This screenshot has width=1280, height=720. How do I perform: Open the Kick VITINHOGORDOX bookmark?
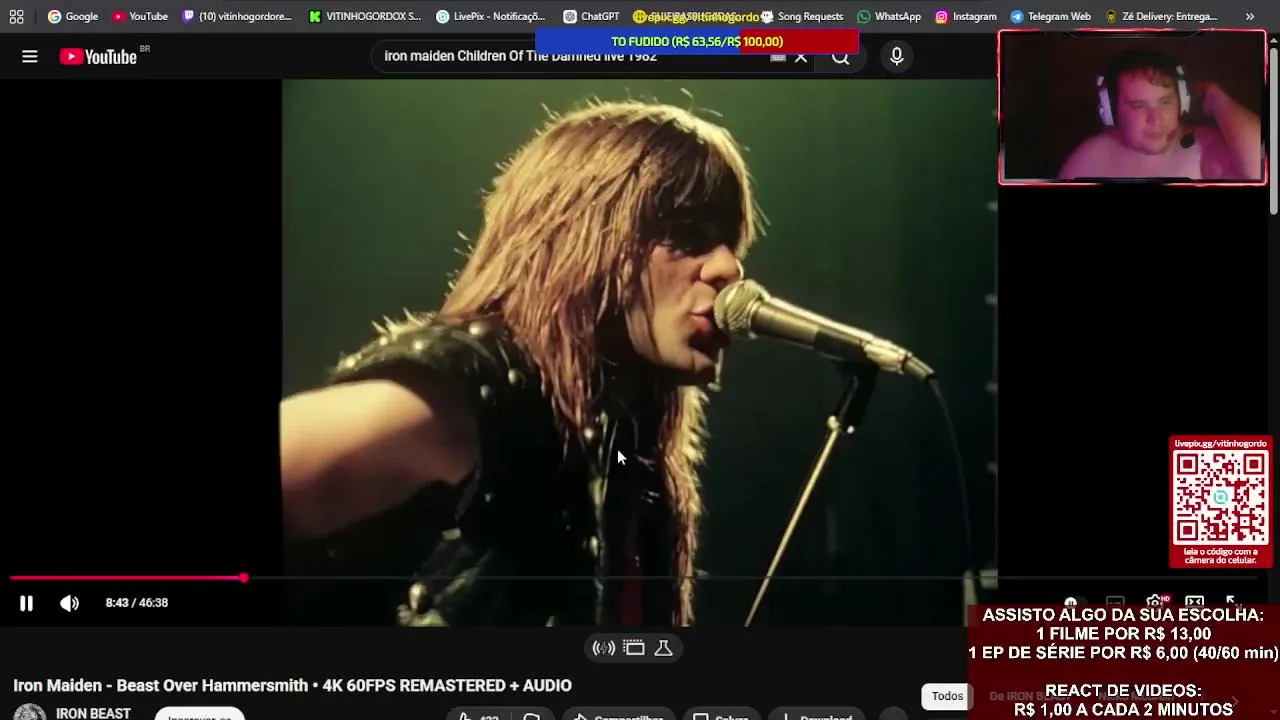tap(365, 16)
